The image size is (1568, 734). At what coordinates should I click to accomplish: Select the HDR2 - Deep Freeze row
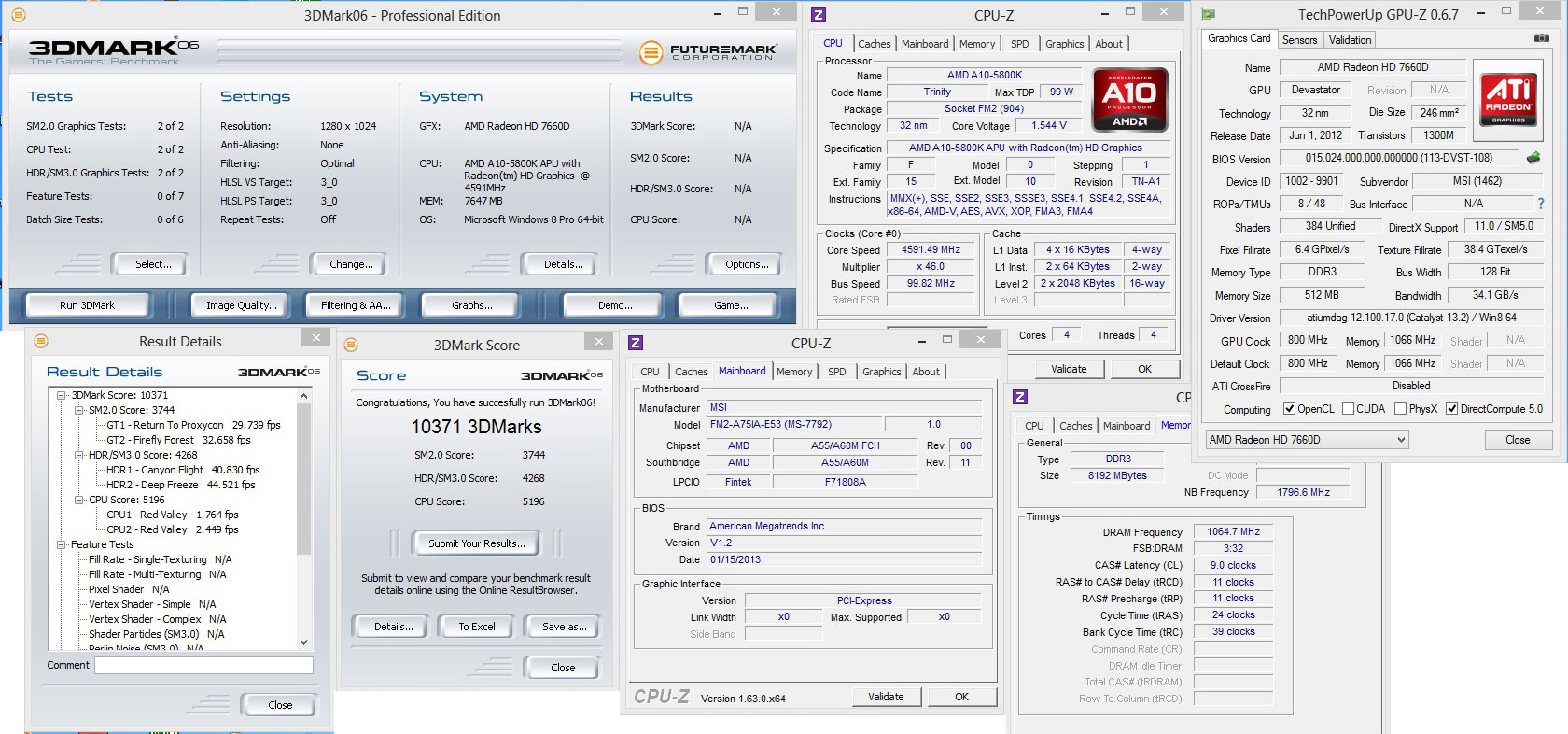point(180,485)
